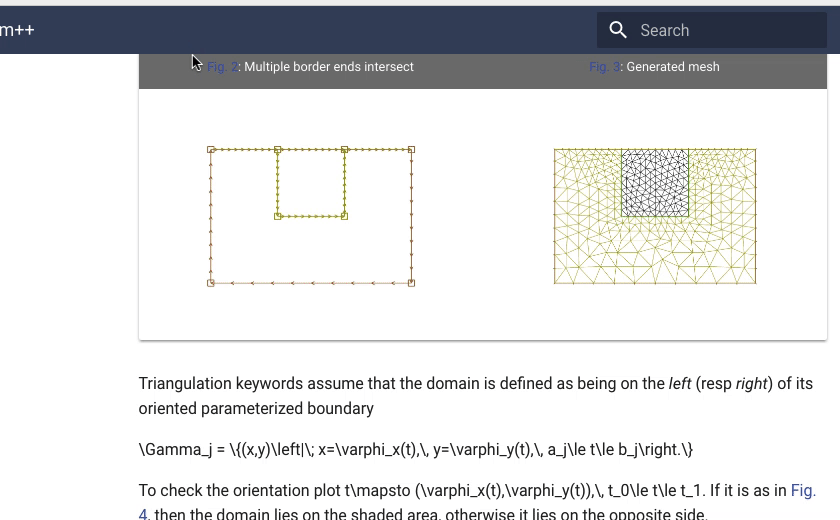Focus the Search input field
This screenshot has width=840, height=520.
pos(711,30)
